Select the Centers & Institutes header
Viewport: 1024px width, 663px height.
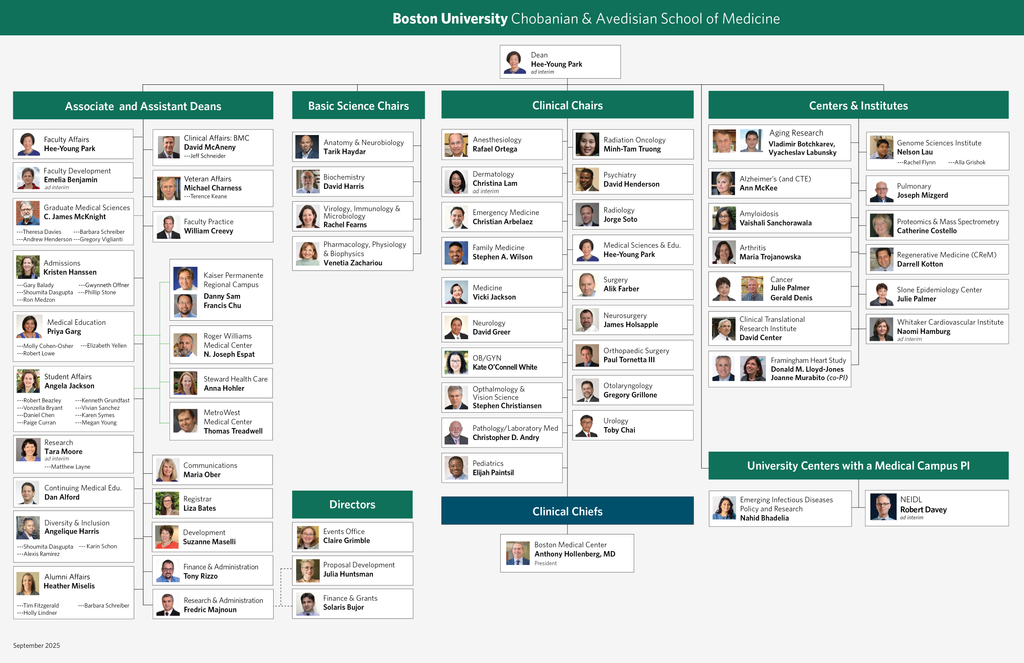(x=858, y=106)
